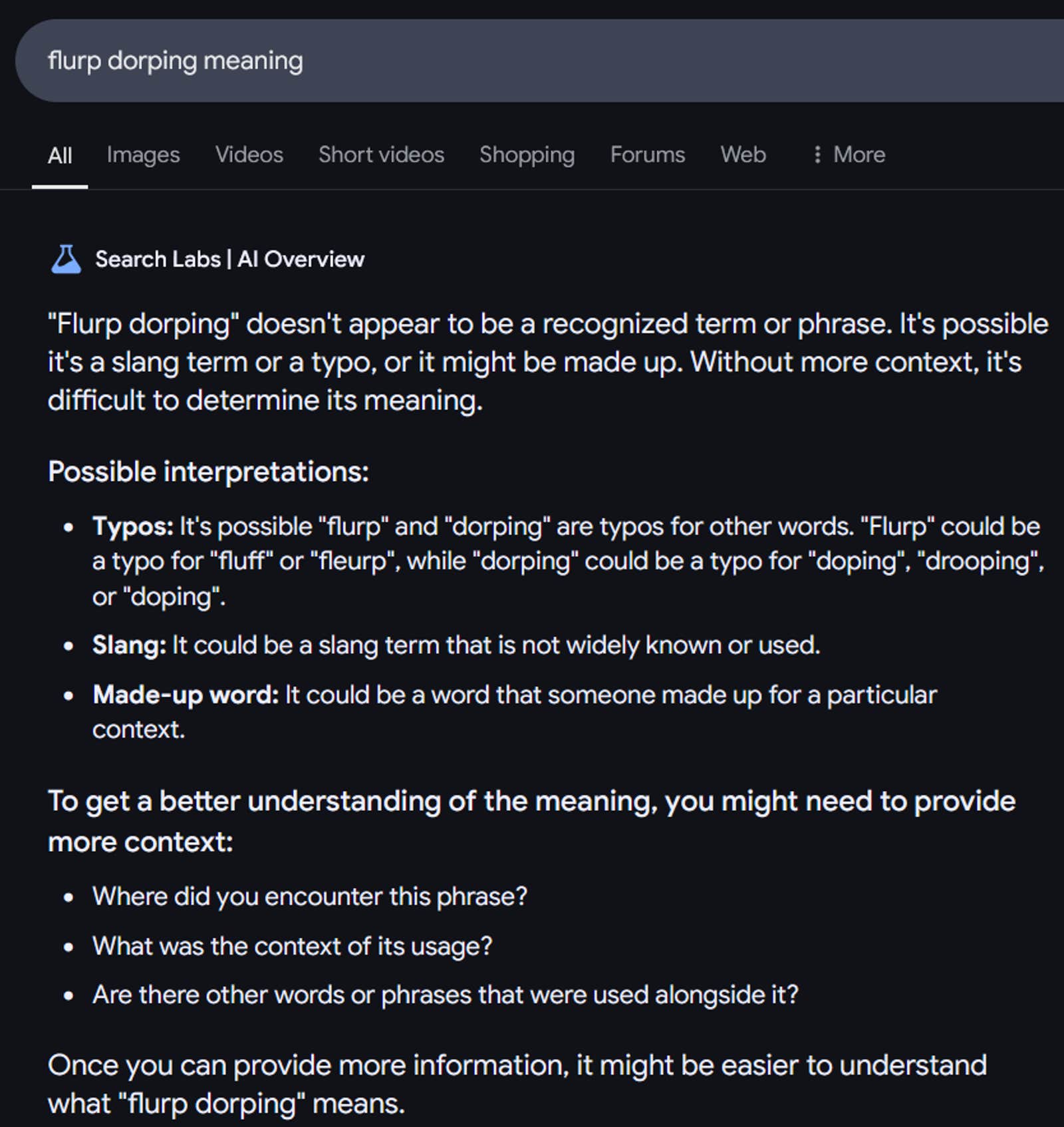Open the Forums results tab
Screen dimensions: 1064x1127
[x=647, y=155]
